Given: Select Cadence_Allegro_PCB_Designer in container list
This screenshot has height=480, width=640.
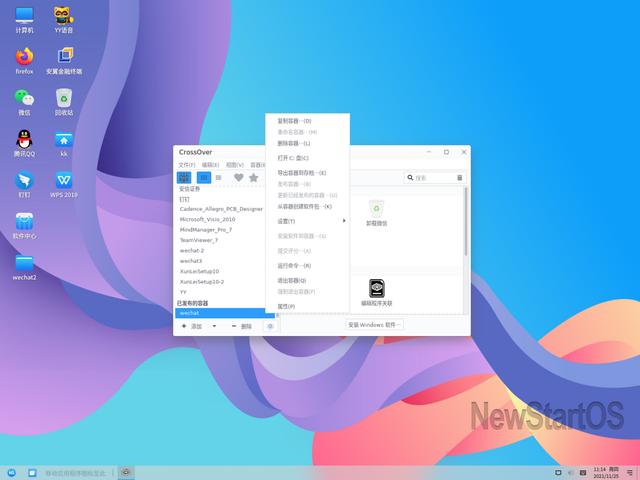Looking at the screenshot, I should click(221, 209).
